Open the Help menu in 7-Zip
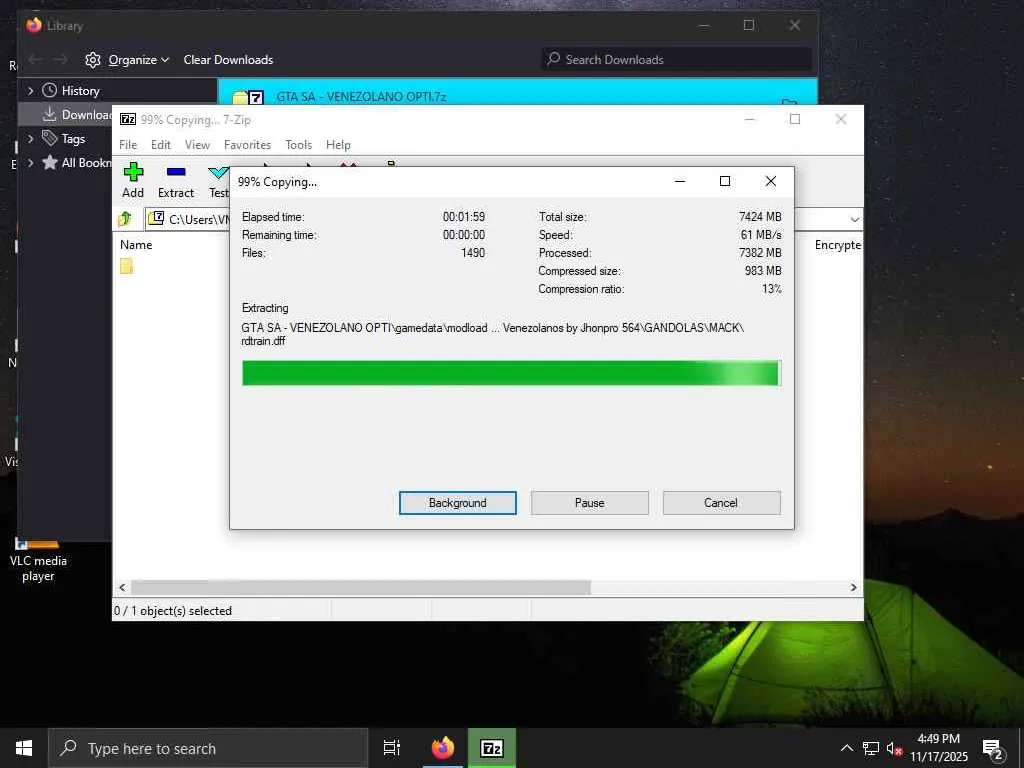The width and height of the screenshot is (1024, 768). pyautogui.click(x=338, y=144)
